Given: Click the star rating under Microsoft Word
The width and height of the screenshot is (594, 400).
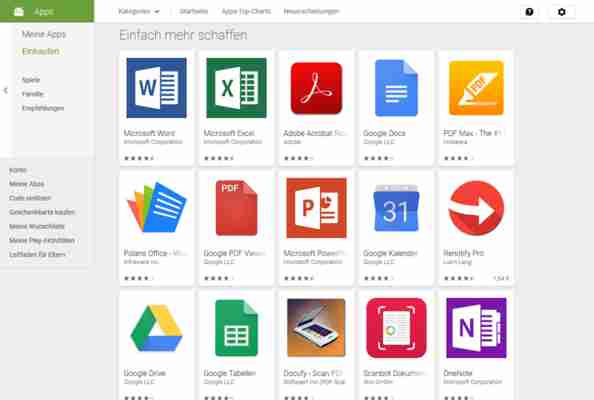Looking at the screenshot, I should (x=139, y=158).
